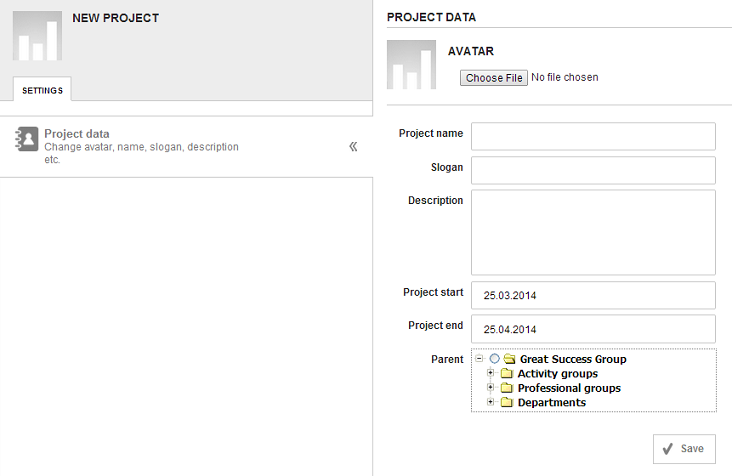Expand the Professional groups node
Screen dimensions: 732x476
coord(490,387)
